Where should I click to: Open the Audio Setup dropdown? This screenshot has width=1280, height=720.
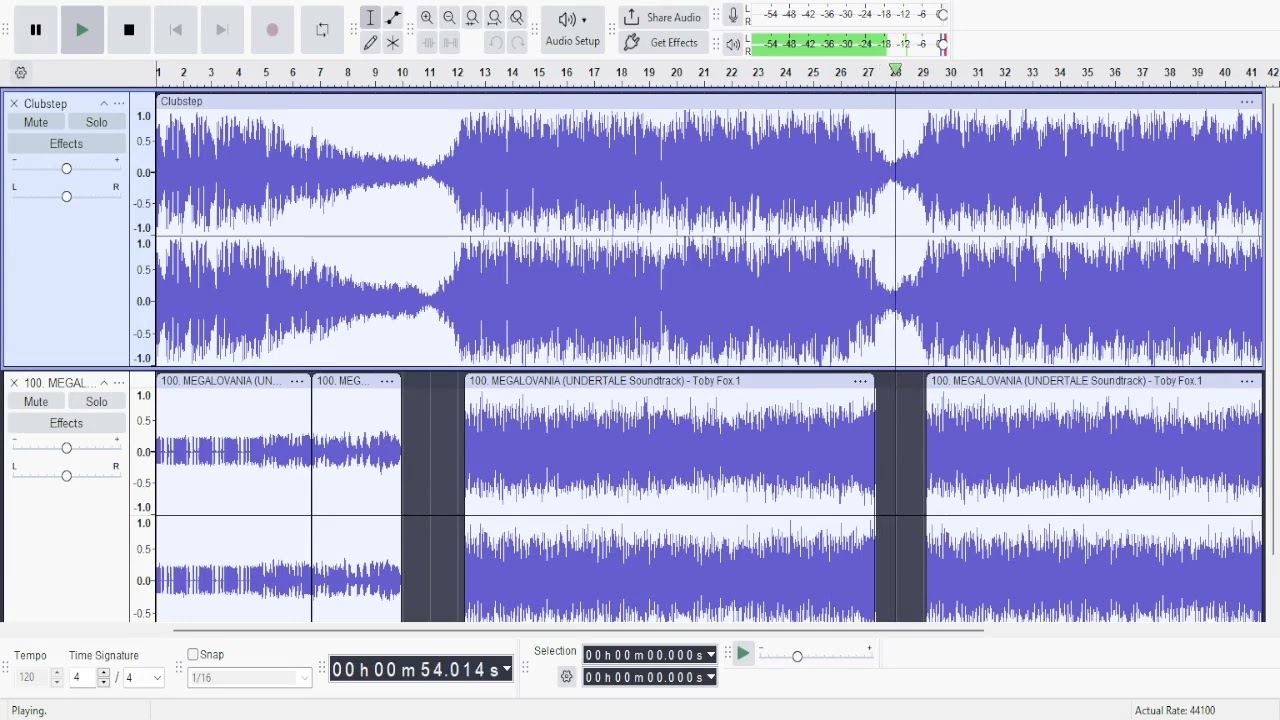pyautogui.click(x=573, y=30)
